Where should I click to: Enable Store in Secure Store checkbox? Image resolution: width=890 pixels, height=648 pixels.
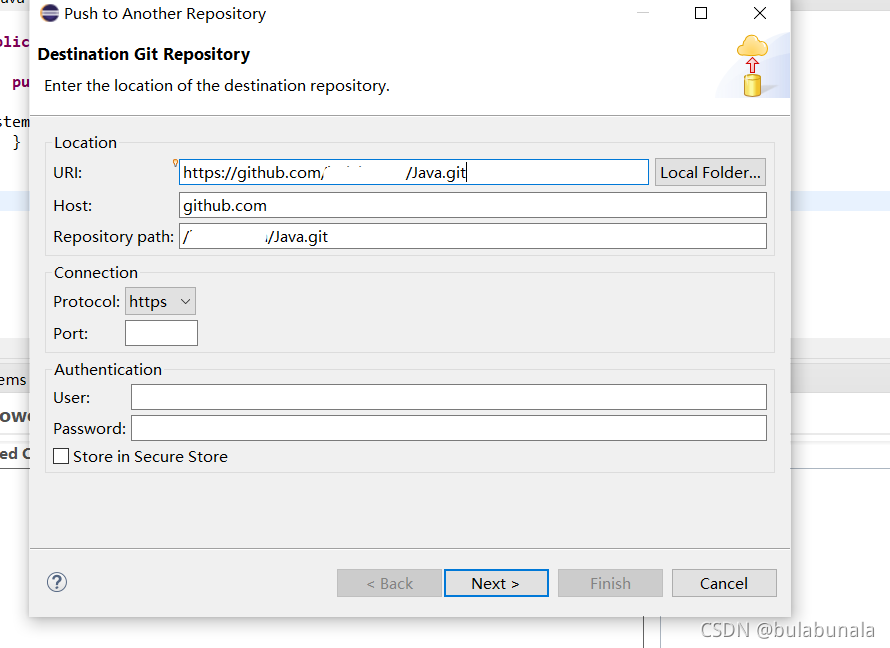tap(61, 456)
